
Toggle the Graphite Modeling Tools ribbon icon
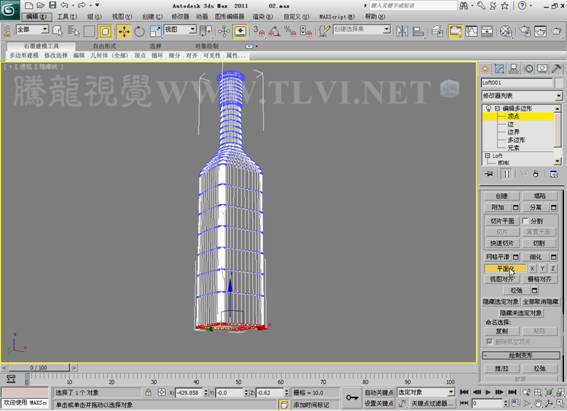pos(455,31)
